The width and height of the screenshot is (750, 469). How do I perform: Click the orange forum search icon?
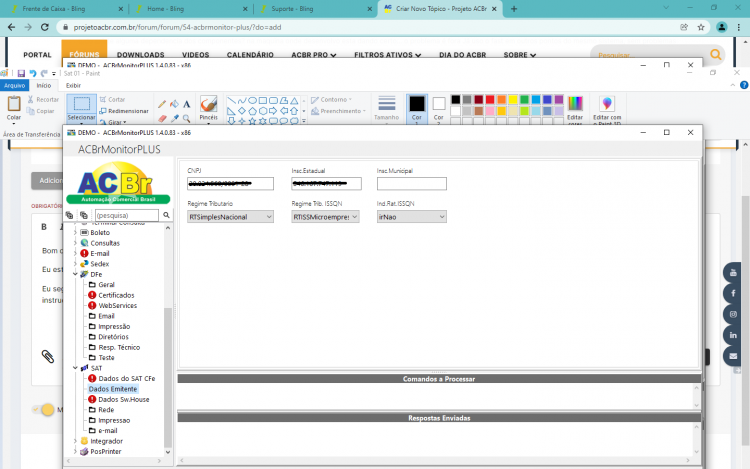click(716, 55)
